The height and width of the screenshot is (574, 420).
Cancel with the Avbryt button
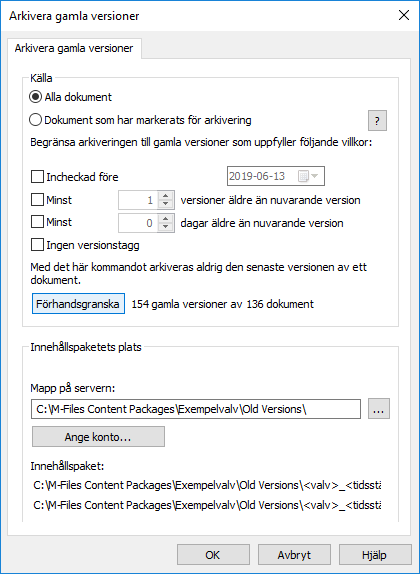(294, 555)
